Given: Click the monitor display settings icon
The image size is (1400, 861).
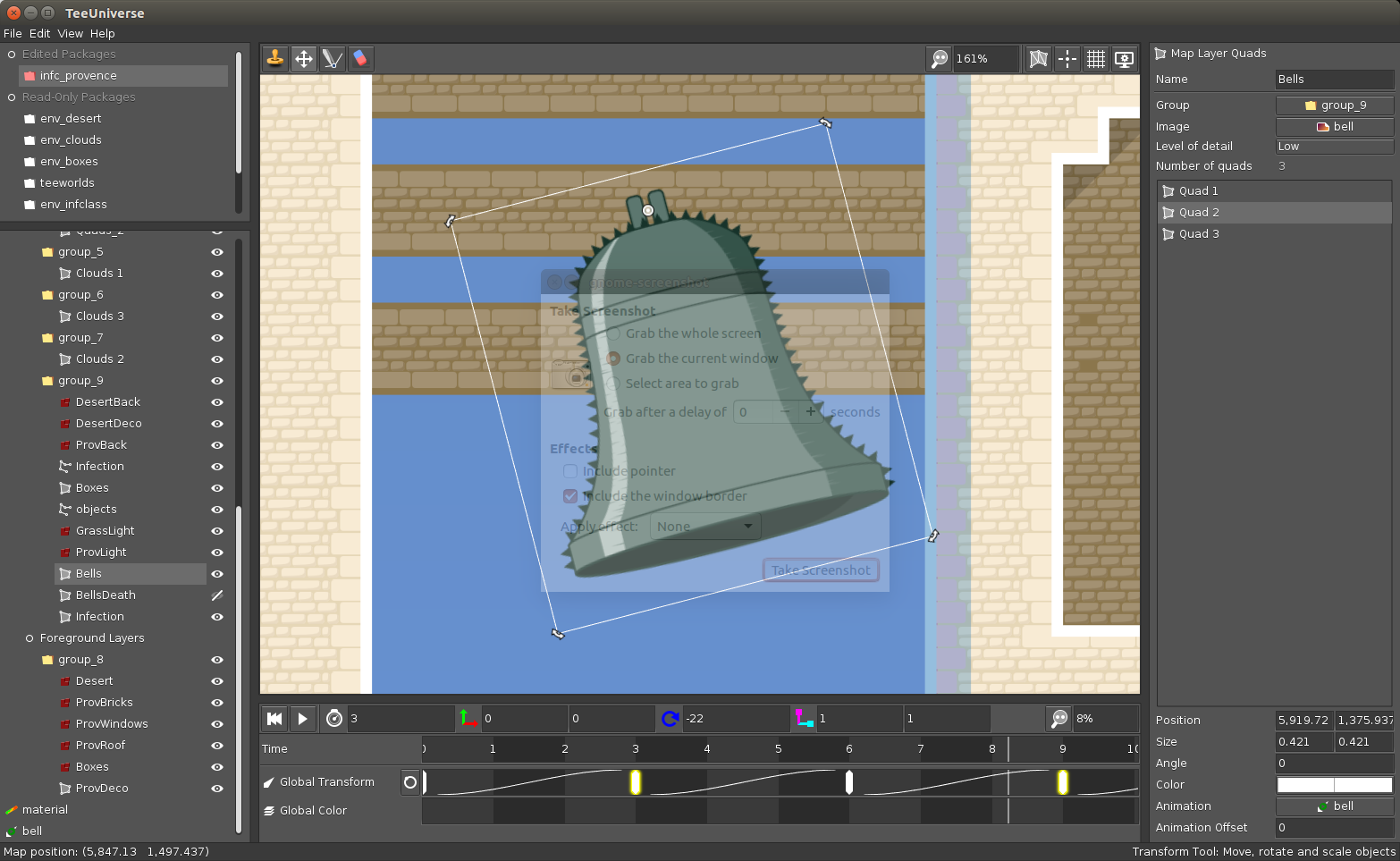Looking at the screenshot, I should pyautogui.click(x=1125, y=59).
